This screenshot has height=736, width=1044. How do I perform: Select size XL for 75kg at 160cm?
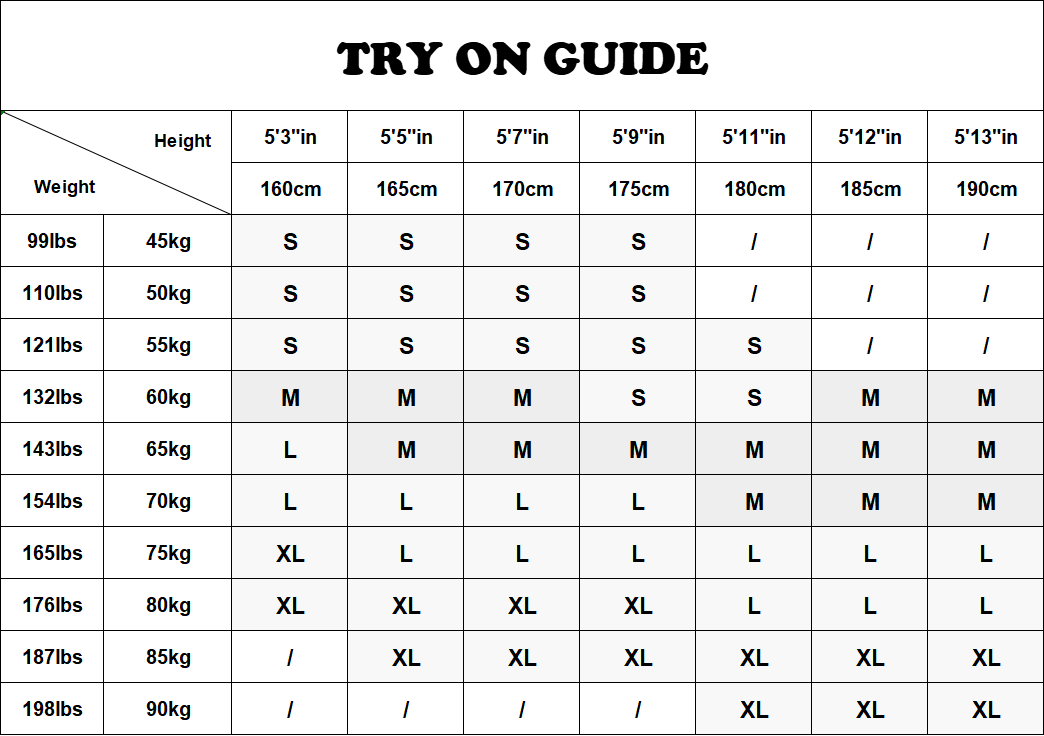[290, 553]
